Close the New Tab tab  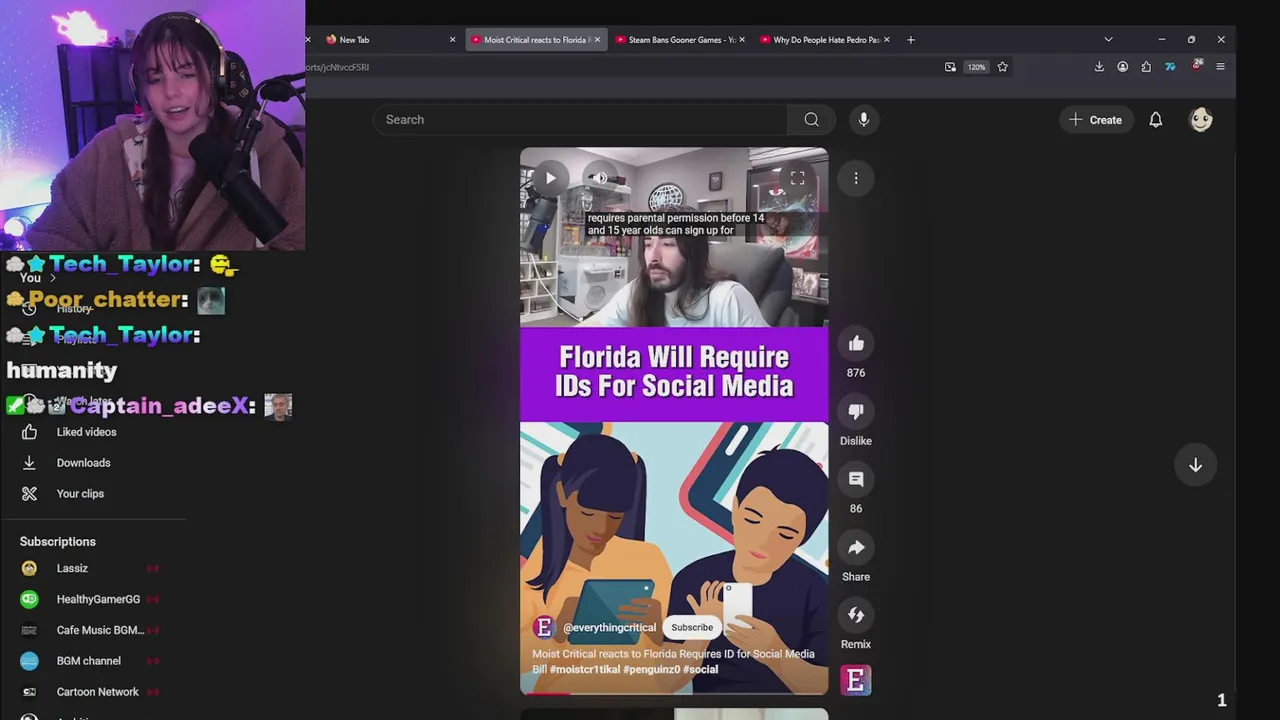[452, 40]
